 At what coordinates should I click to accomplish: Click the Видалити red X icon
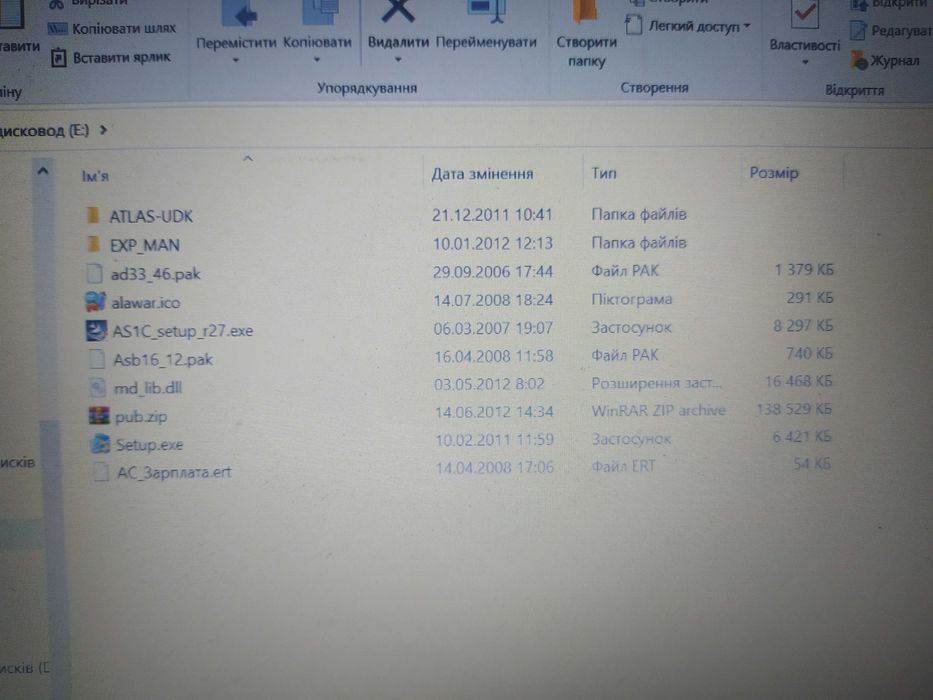click(x=397, y=11)
